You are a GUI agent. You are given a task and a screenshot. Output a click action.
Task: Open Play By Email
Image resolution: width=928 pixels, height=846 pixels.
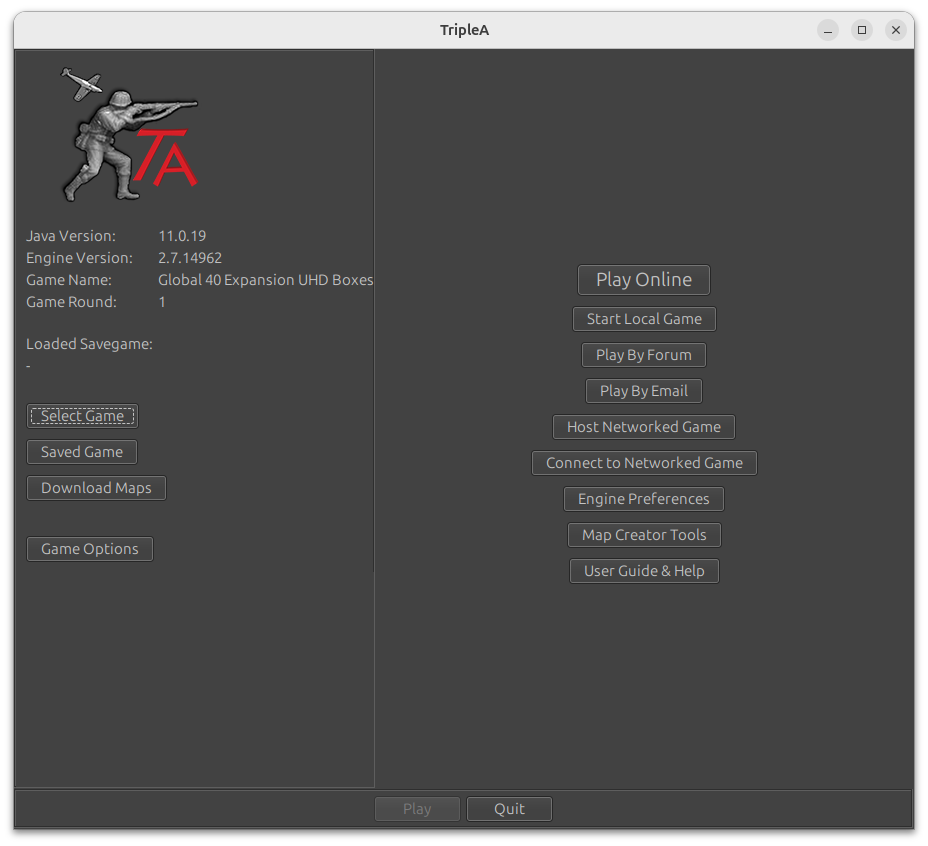coord(643,391)
